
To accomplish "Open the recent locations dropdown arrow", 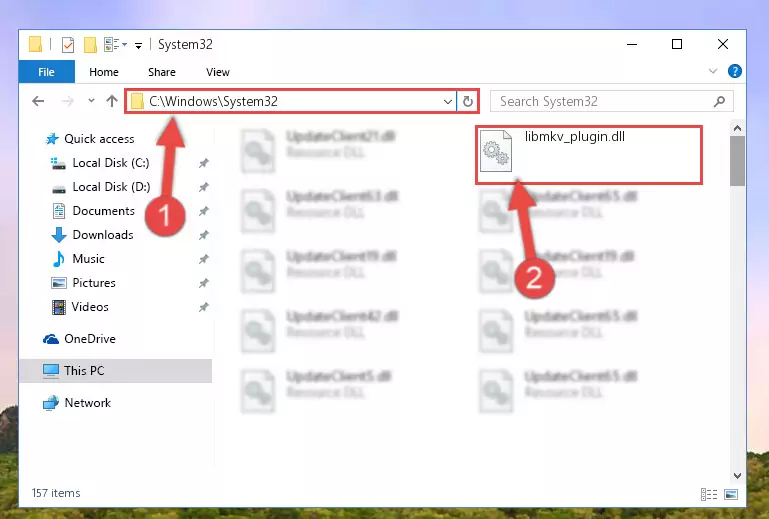I will point(91,101).
